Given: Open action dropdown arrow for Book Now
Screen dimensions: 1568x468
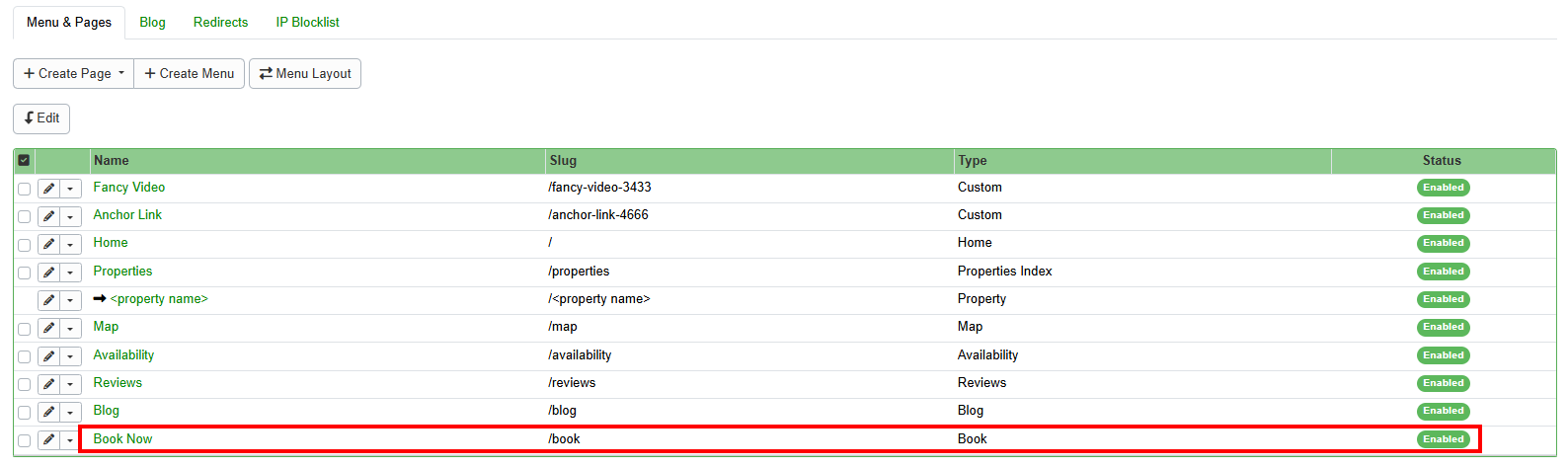Looking at the screenshot, I should pyautogui.click(x=70, y=440).
